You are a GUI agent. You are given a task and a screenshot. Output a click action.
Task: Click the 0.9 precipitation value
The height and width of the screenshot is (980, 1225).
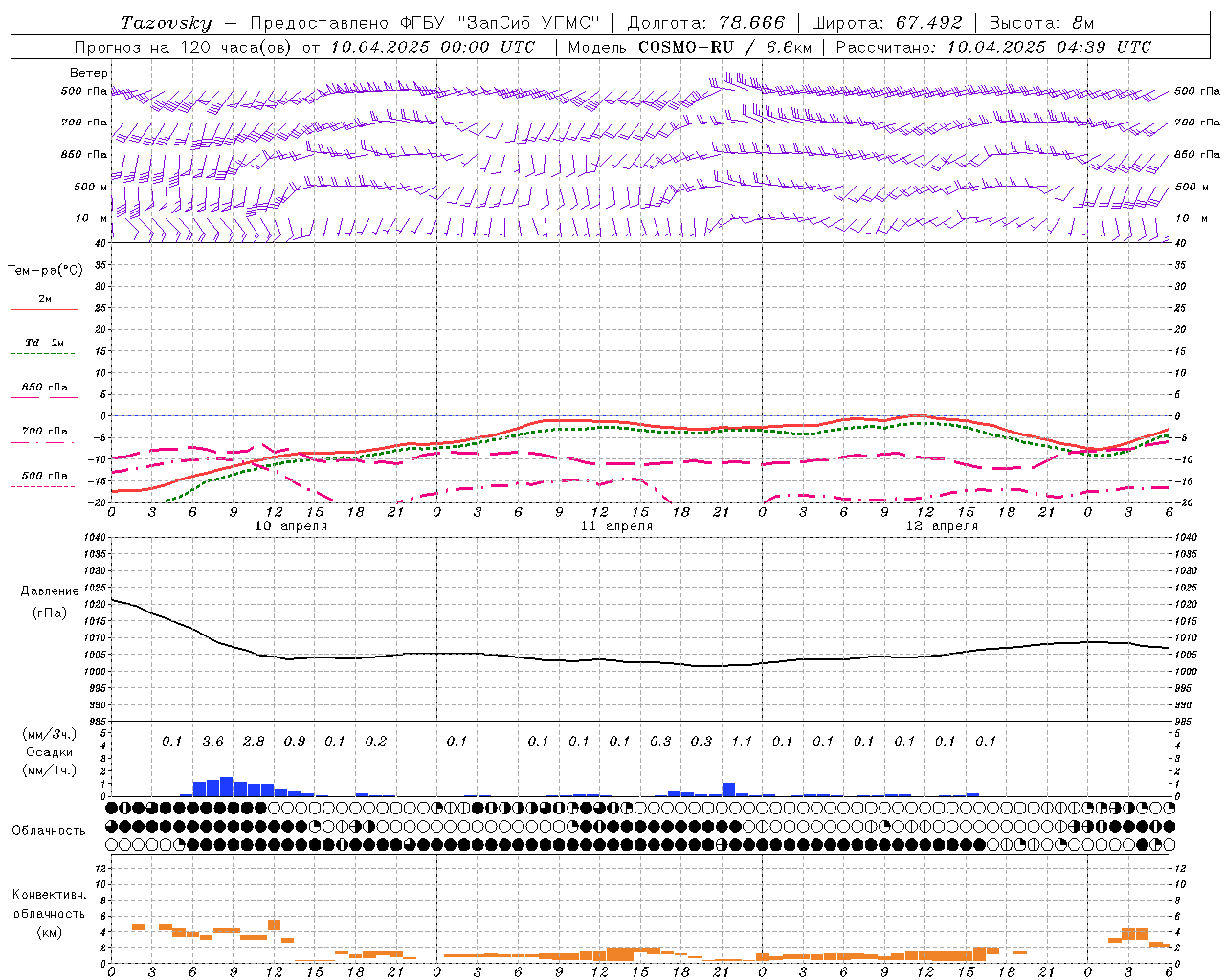point(295,742)
